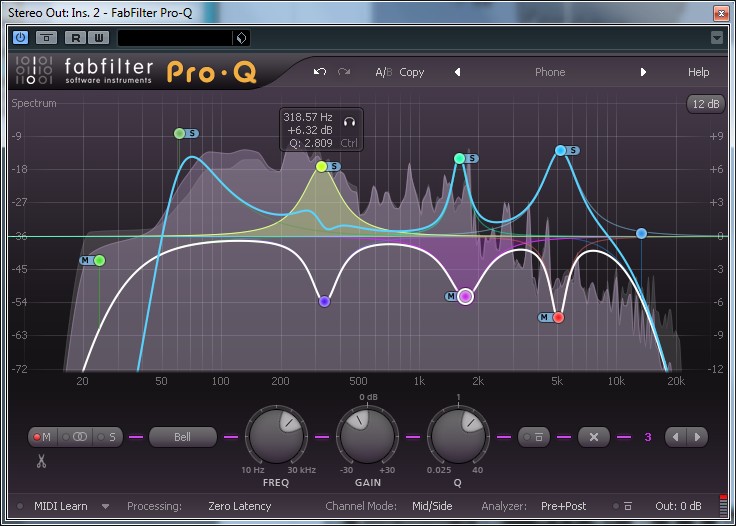Click the S badge of the yellow band
This screenshot has width=736, height=526.
coord(334,166)
